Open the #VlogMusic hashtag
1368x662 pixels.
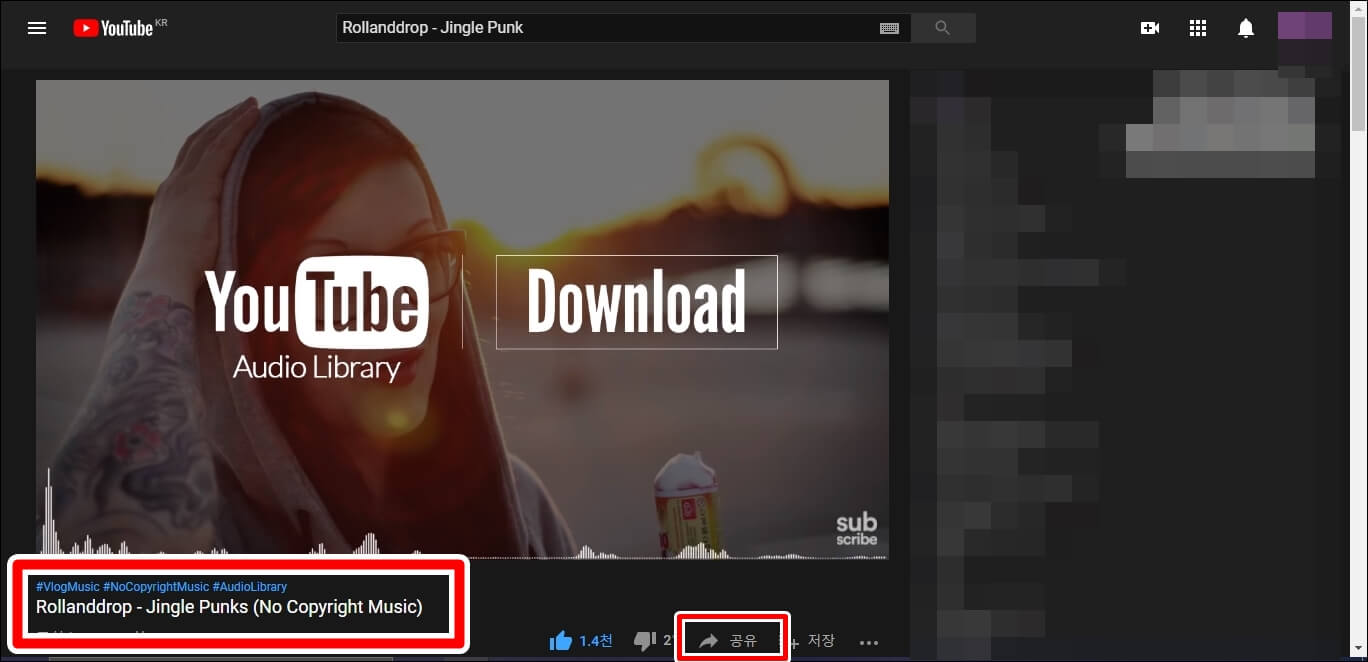(x=68, y=587)
